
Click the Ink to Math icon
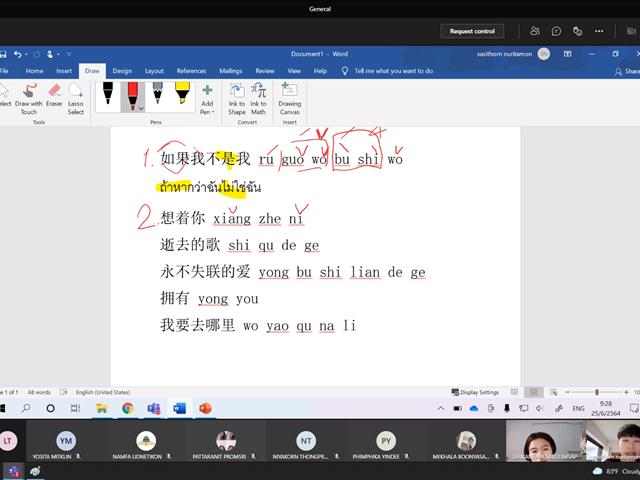(258, 99)
